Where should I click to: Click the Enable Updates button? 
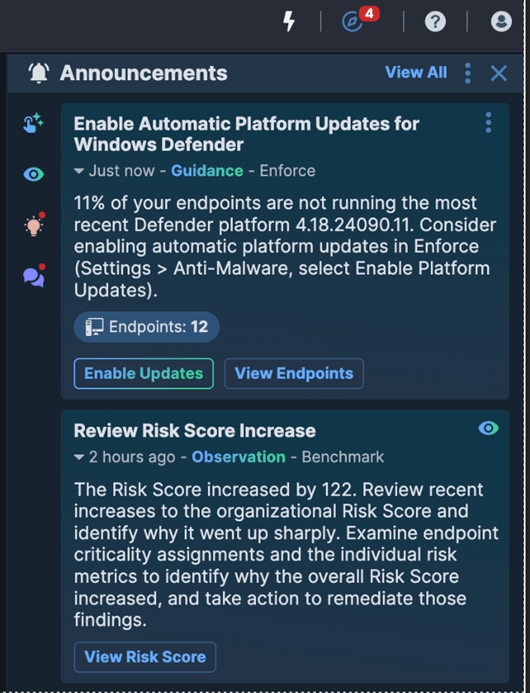pyautogui.click(x=144, y=373)
